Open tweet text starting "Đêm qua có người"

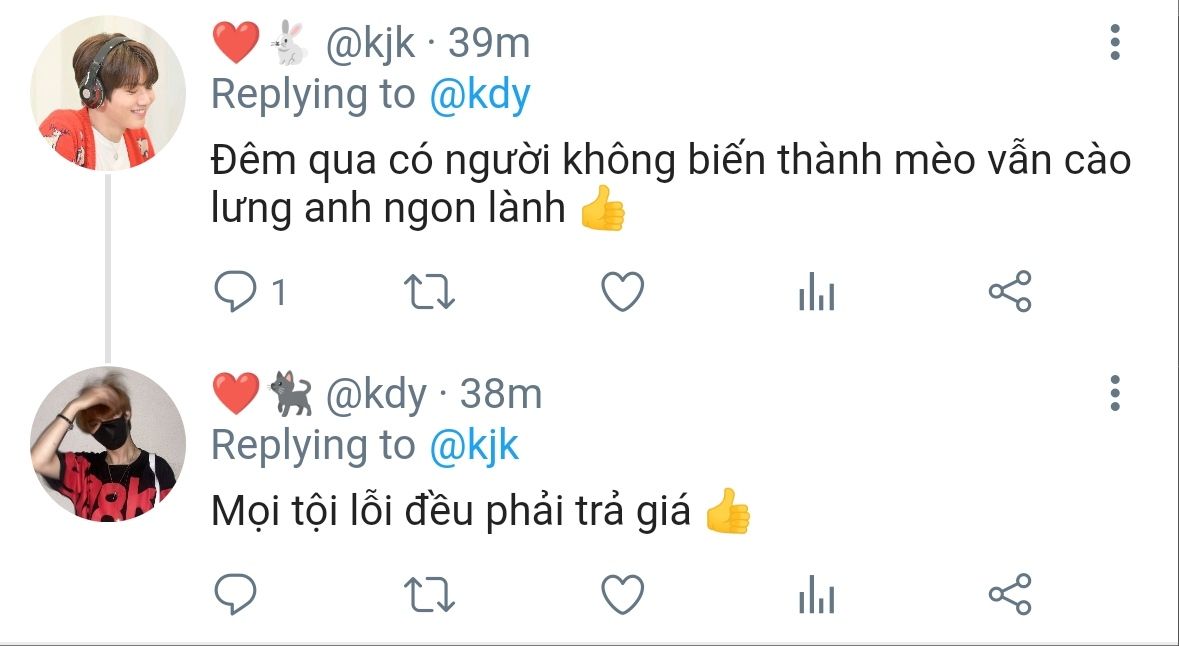[x=671, y=185]
